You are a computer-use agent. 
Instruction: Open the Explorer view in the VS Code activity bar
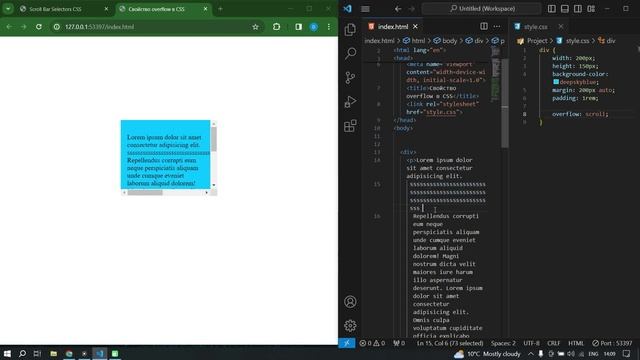tap(350, 29)
